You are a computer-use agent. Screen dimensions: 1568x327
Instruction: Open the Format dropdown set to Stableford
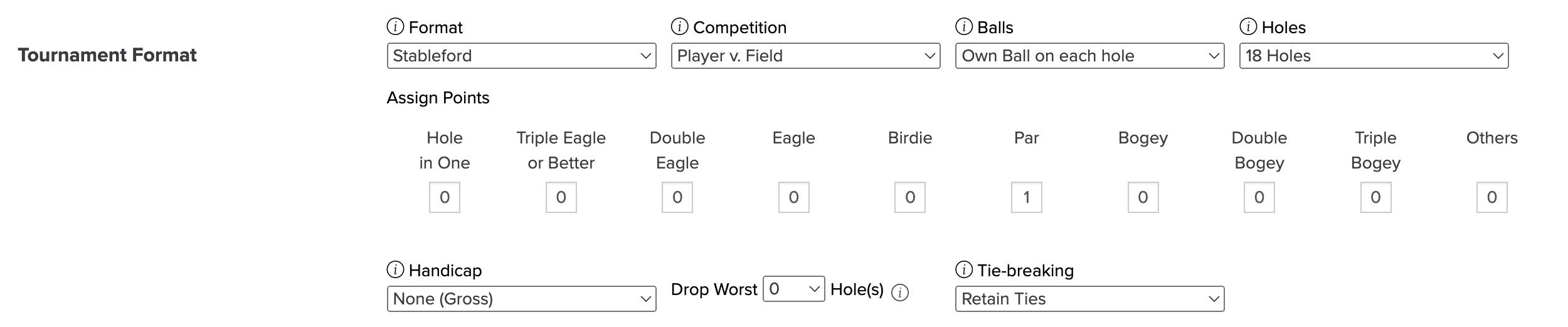(x=522, y=56)
